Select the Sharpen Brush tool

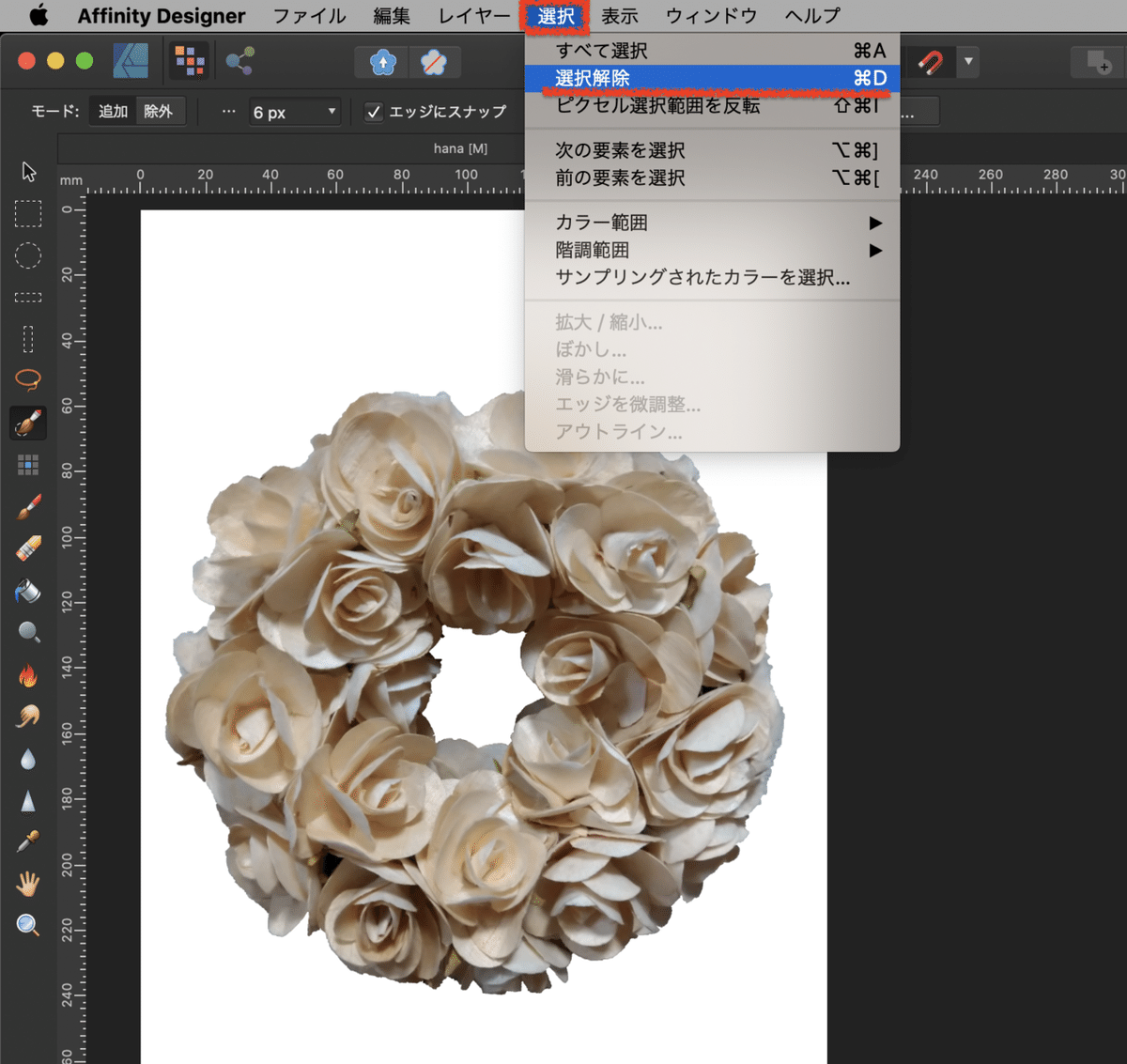(x=28, y=801)
